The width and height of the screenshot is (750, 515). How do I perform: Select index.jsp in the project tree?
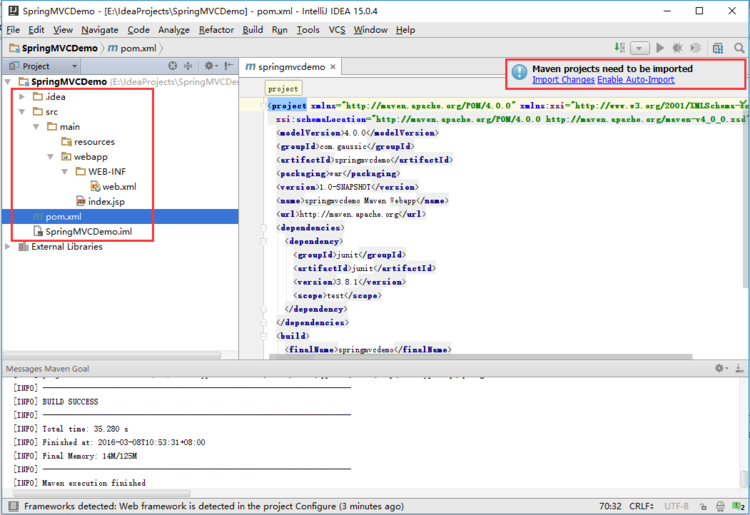coord(100,202)
